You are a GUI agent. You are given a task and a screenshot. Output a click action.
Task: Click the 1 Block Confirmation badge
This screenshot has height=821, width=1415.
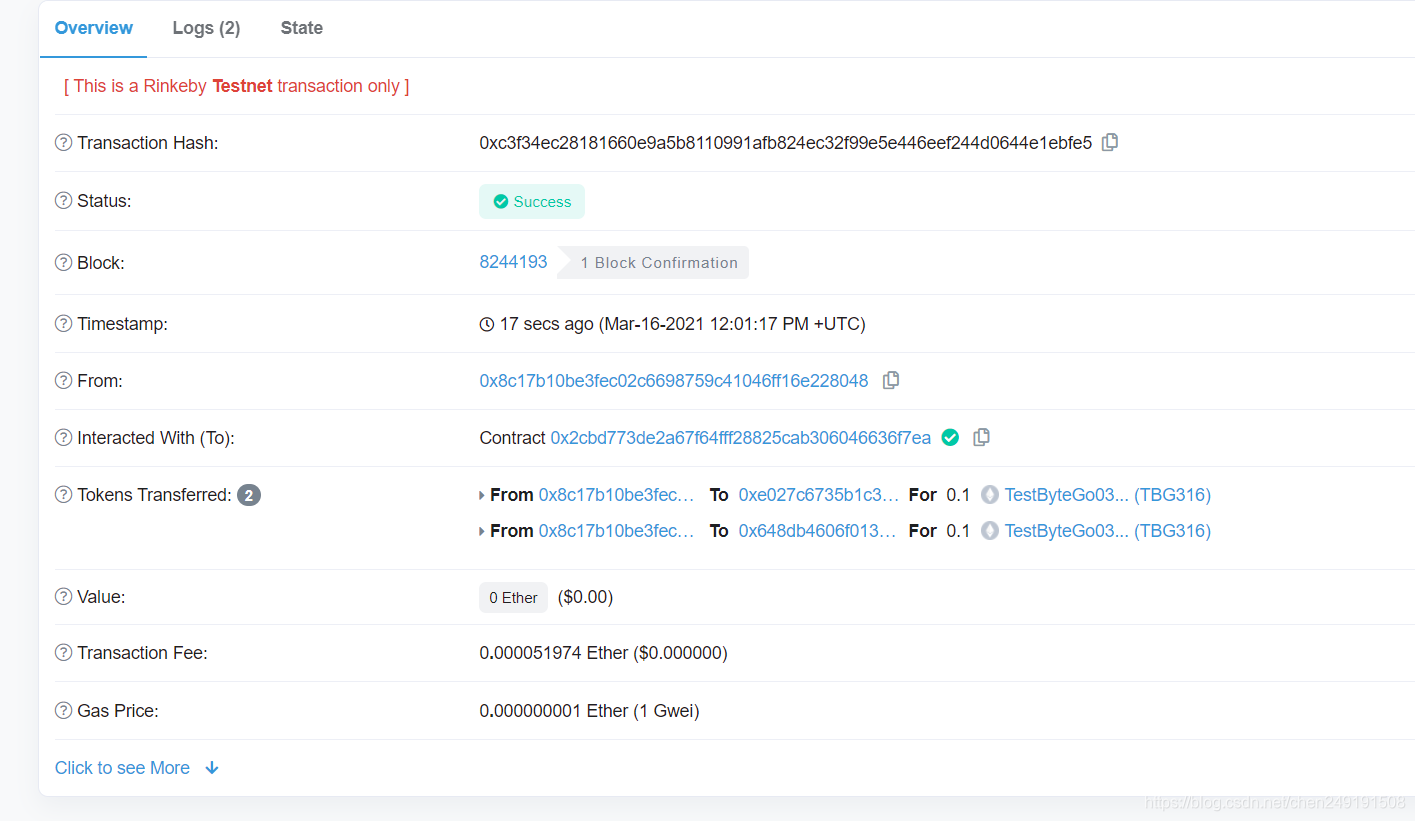click(x=653, y=263)
